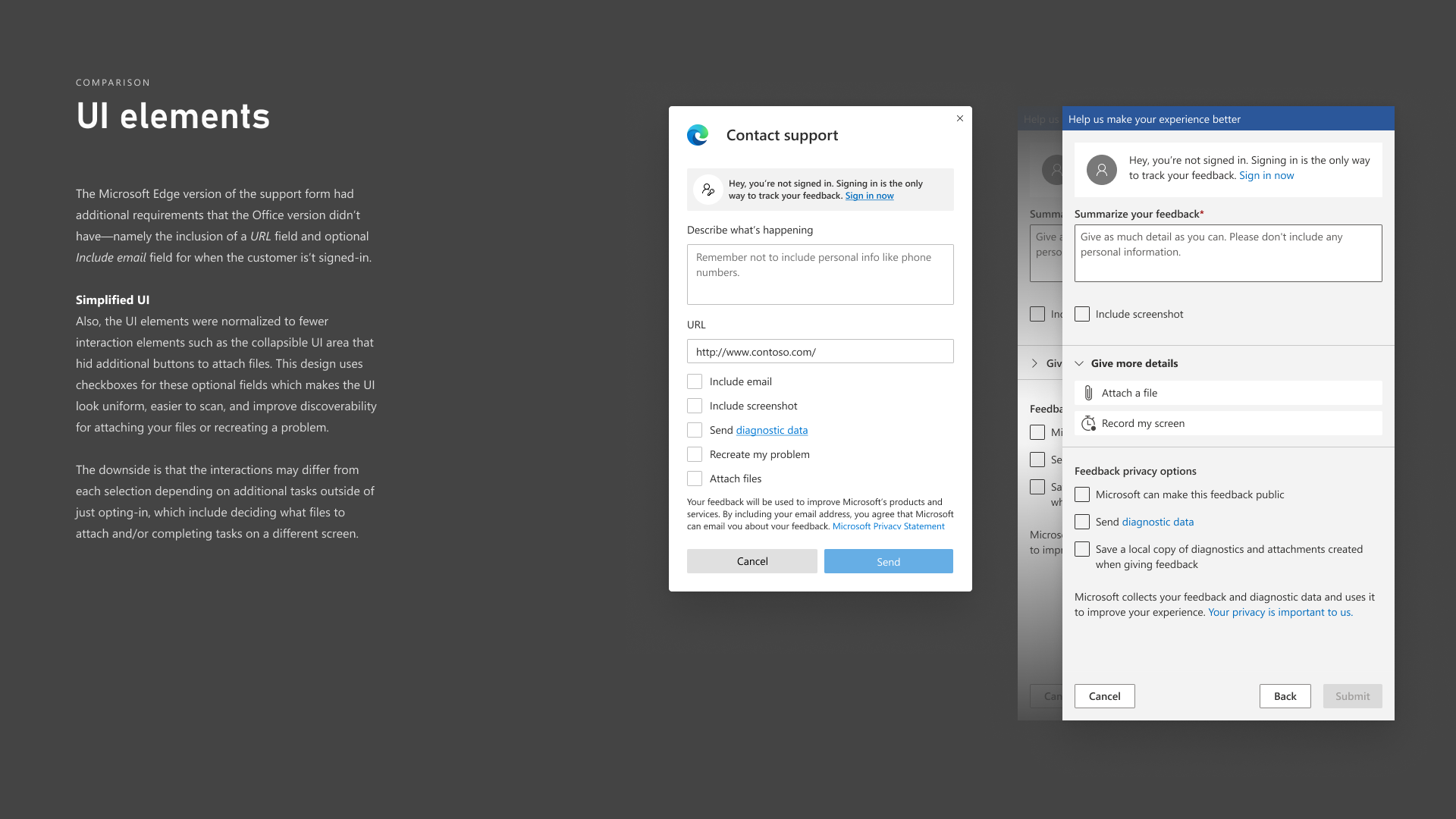Click the Attach a file row
Screen dimensions: 1456x819
tap(1228, 393)
